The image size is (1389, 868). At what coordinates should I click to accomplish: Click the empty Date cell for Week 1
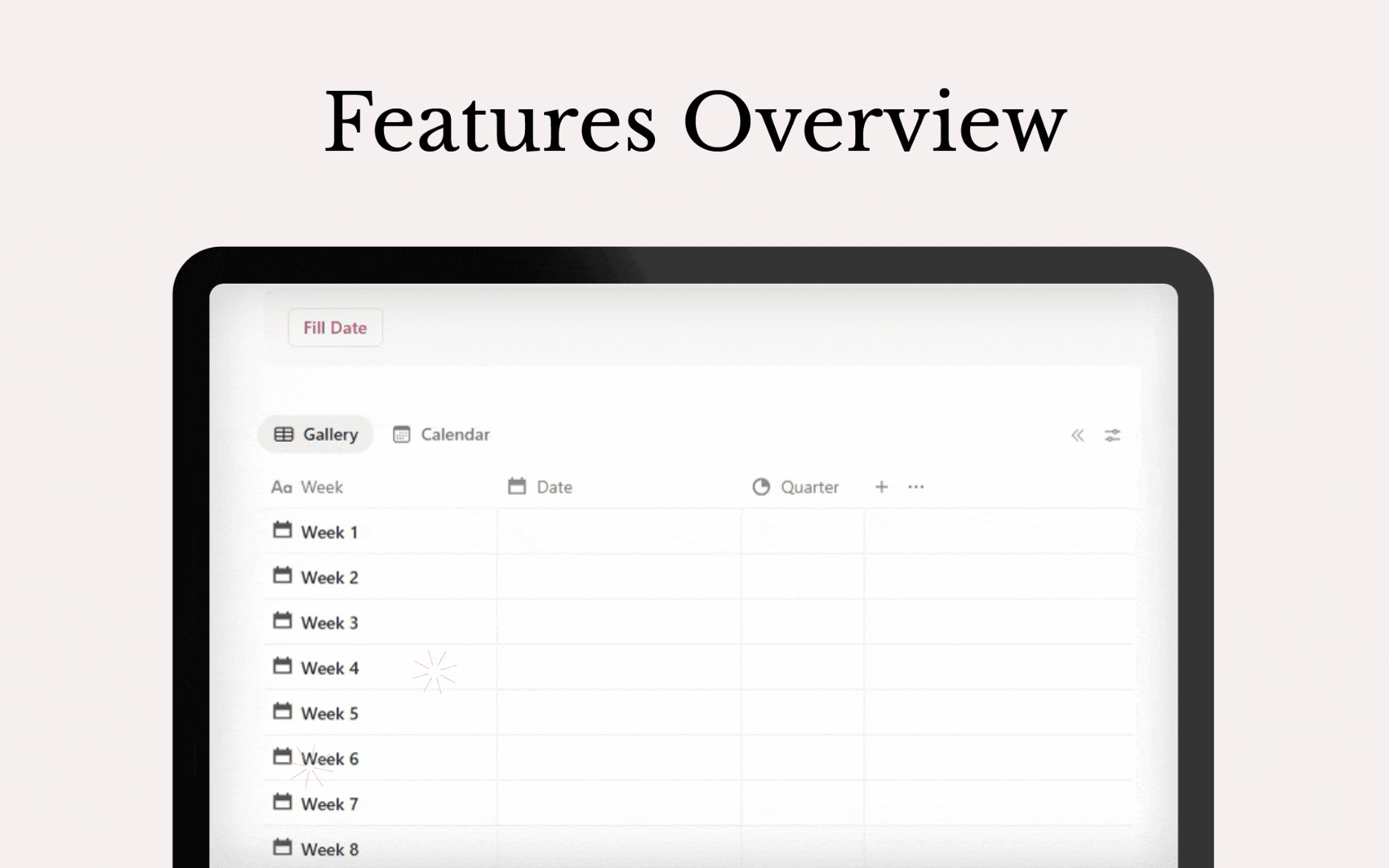point(618,532)
